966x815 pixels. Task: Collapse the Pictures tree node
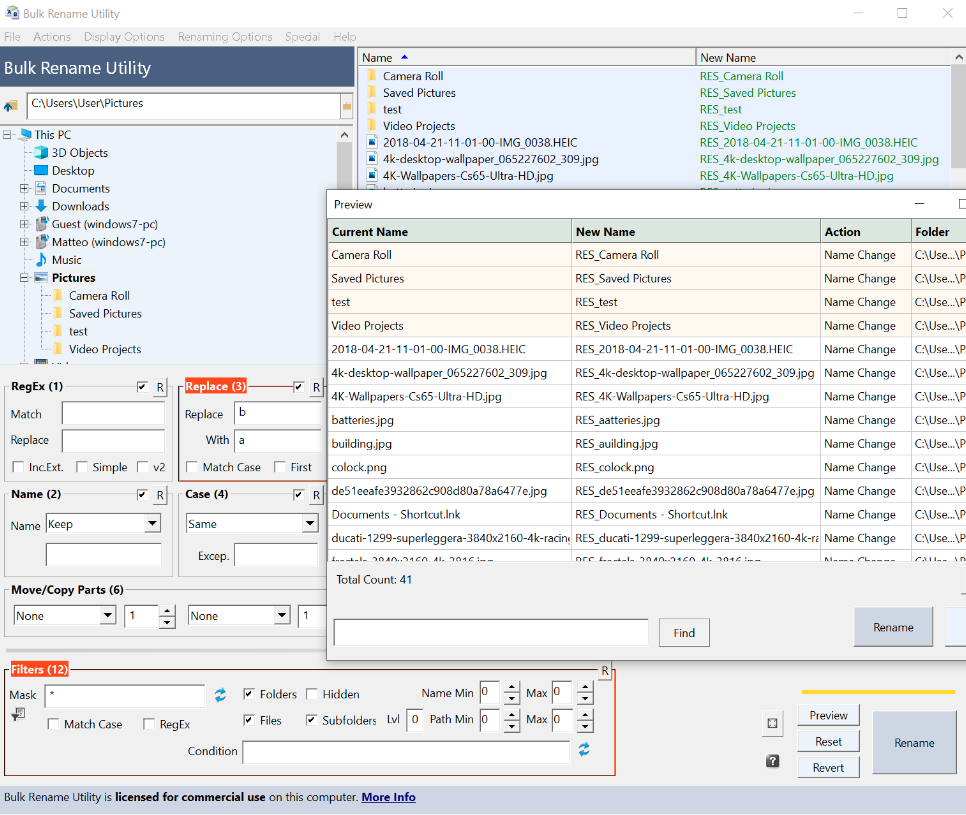pos(25,278)
